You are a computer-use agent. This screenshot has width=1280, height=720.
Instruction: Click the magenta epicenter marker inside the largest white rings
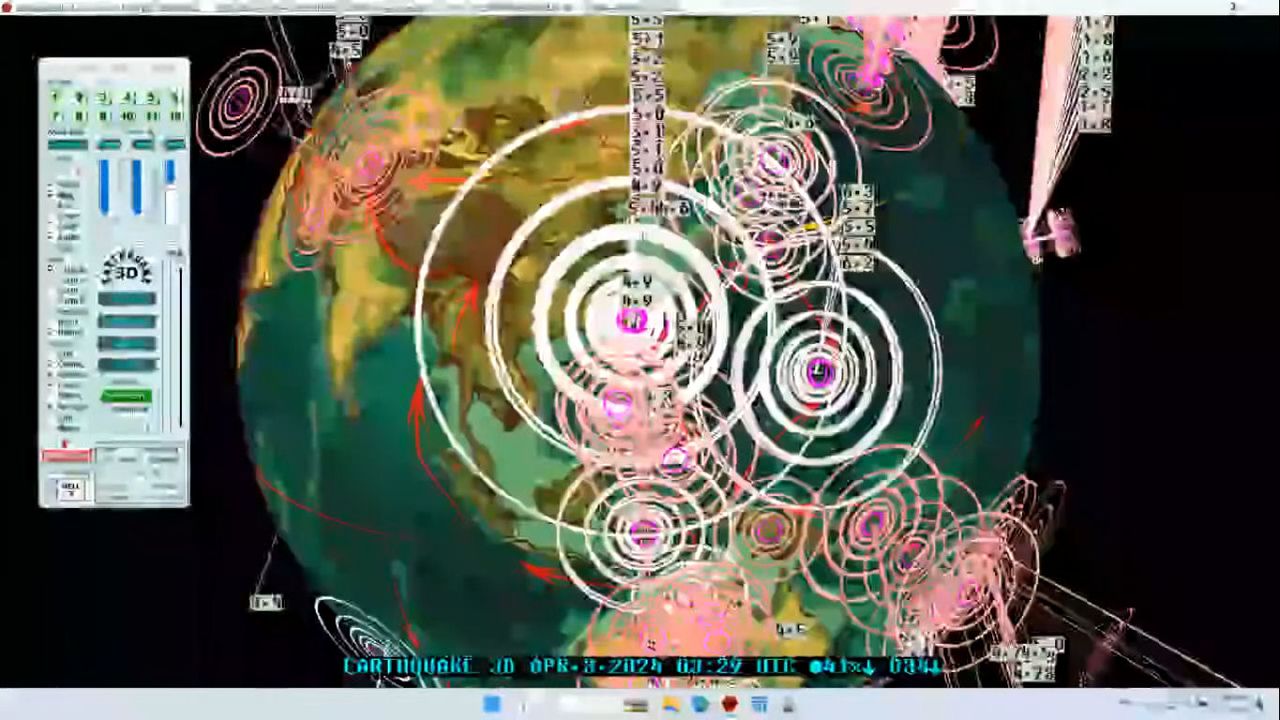tap(631, 320)
